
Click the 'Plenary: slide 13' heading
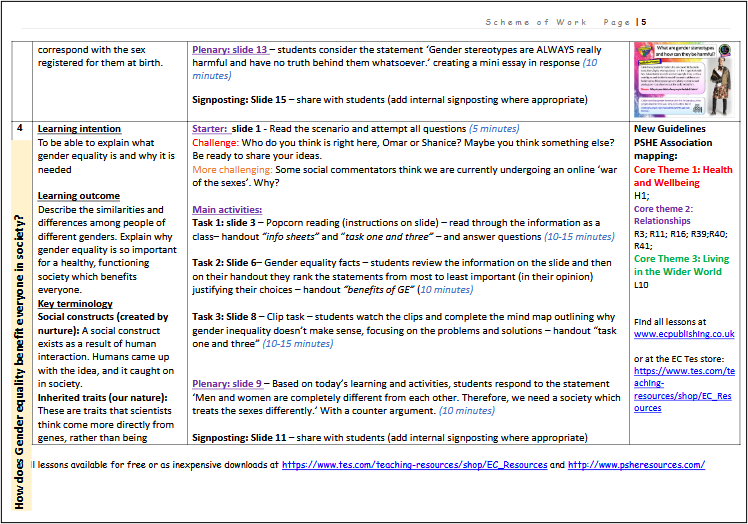(x=230, y=50)
